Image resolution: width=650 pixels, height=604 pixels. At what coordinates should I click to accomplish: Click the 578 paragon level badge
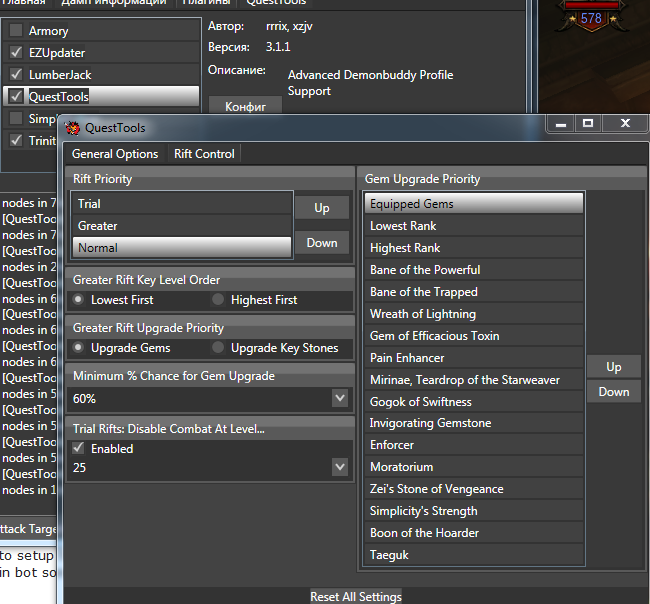pos(591,18)
